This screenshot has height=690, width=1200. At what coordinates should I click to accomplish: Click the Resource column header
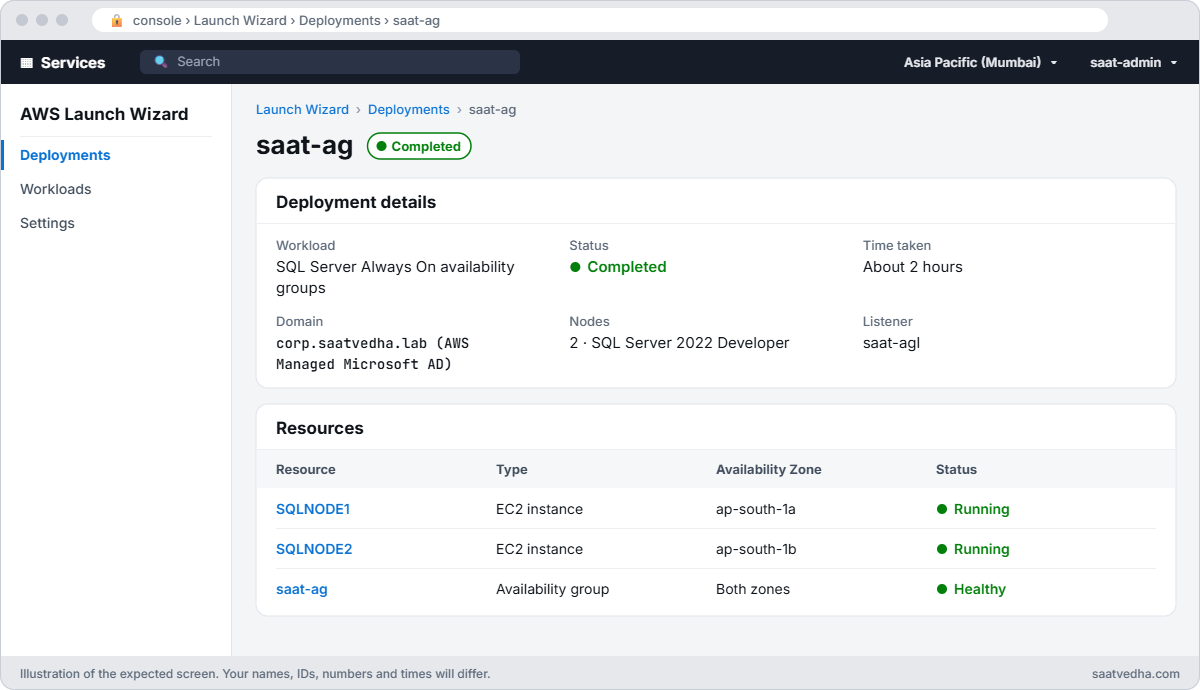[306, 469]
